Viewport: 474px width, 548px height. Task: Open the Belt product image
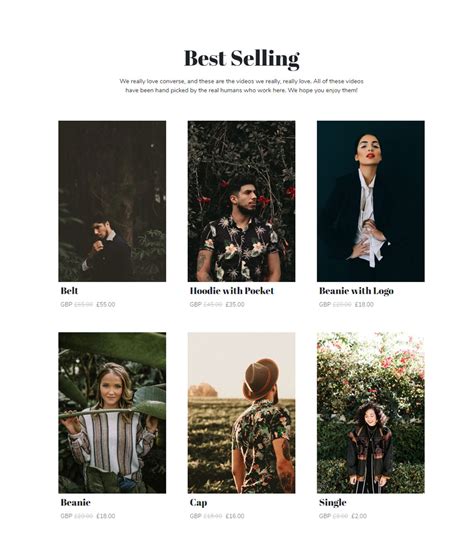tap(112, 201)
